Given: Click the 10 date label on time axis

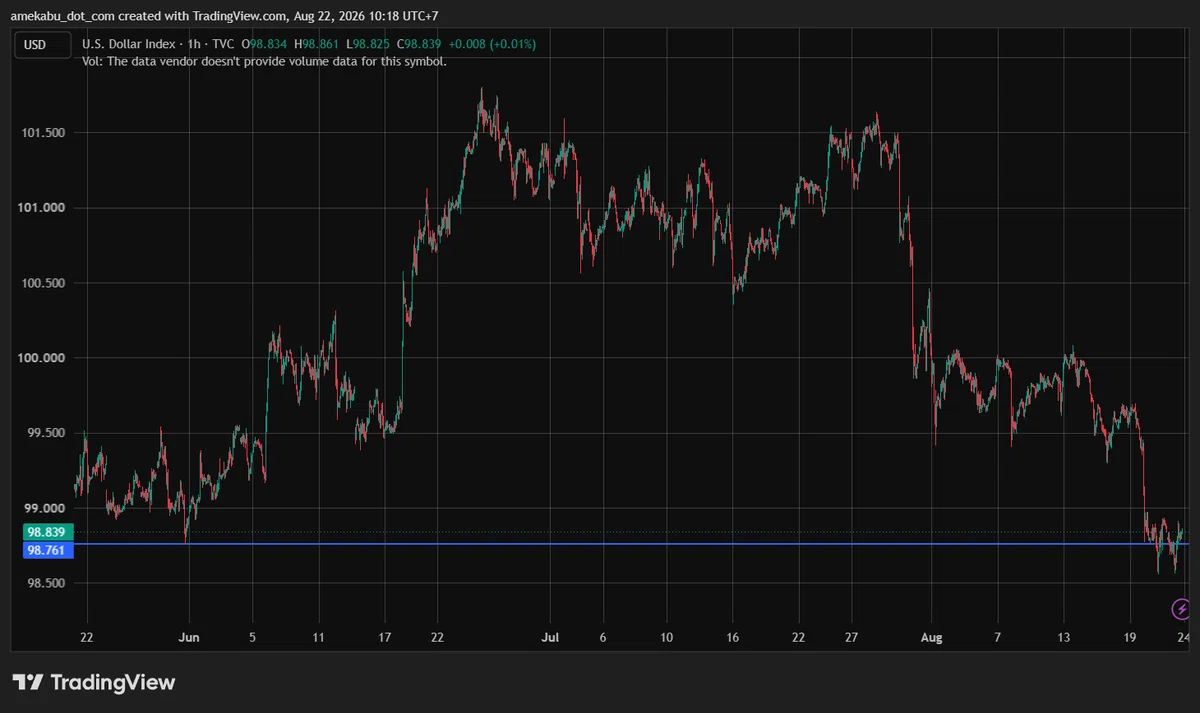Looking at the screenshot, I should click(666, 637).
